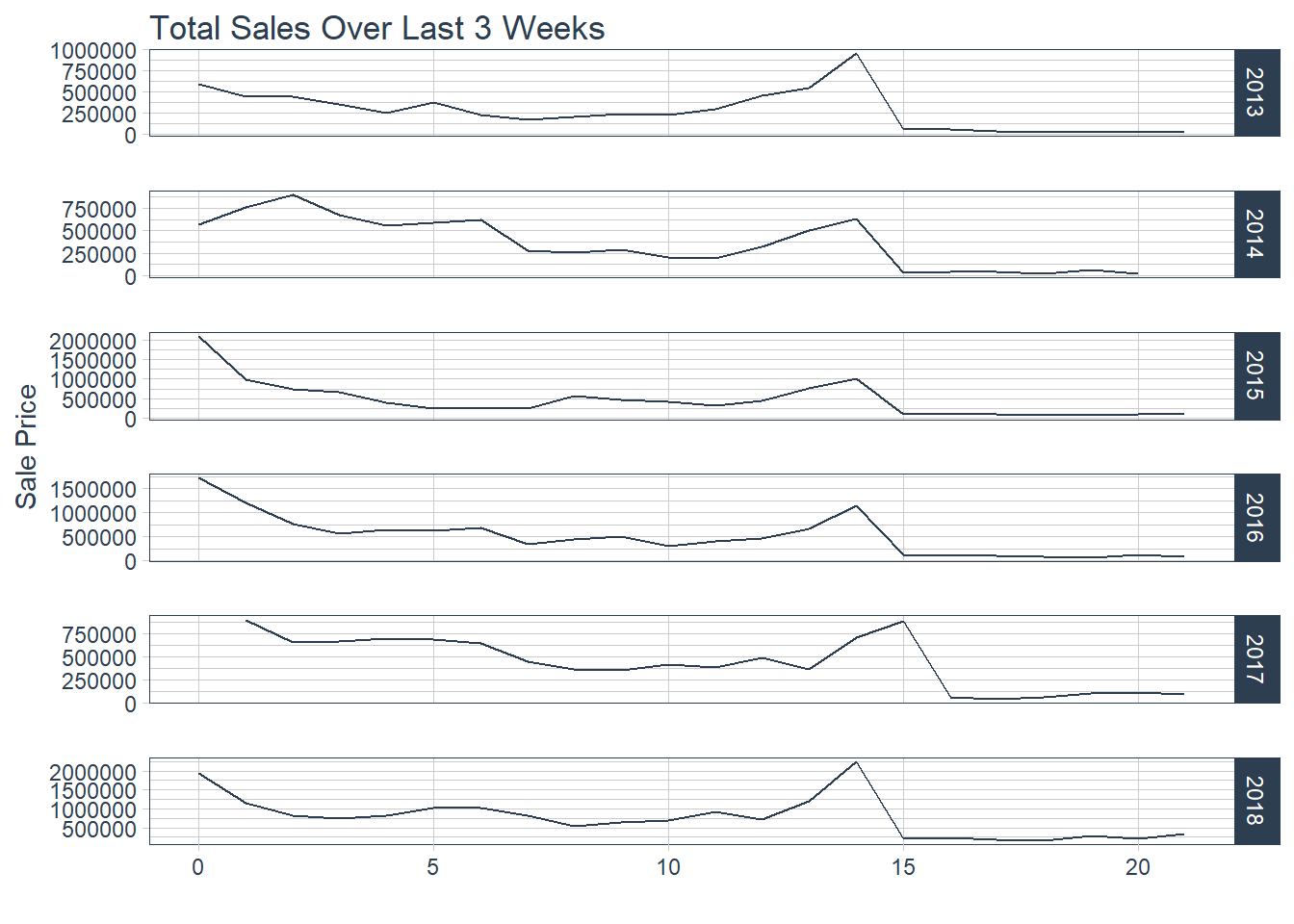The width and height of the screenshot is (1294, 924).
Task: Click the chart title 'Total Sales Over Last 3 Weeks'
Action: (x=377, y=28)
